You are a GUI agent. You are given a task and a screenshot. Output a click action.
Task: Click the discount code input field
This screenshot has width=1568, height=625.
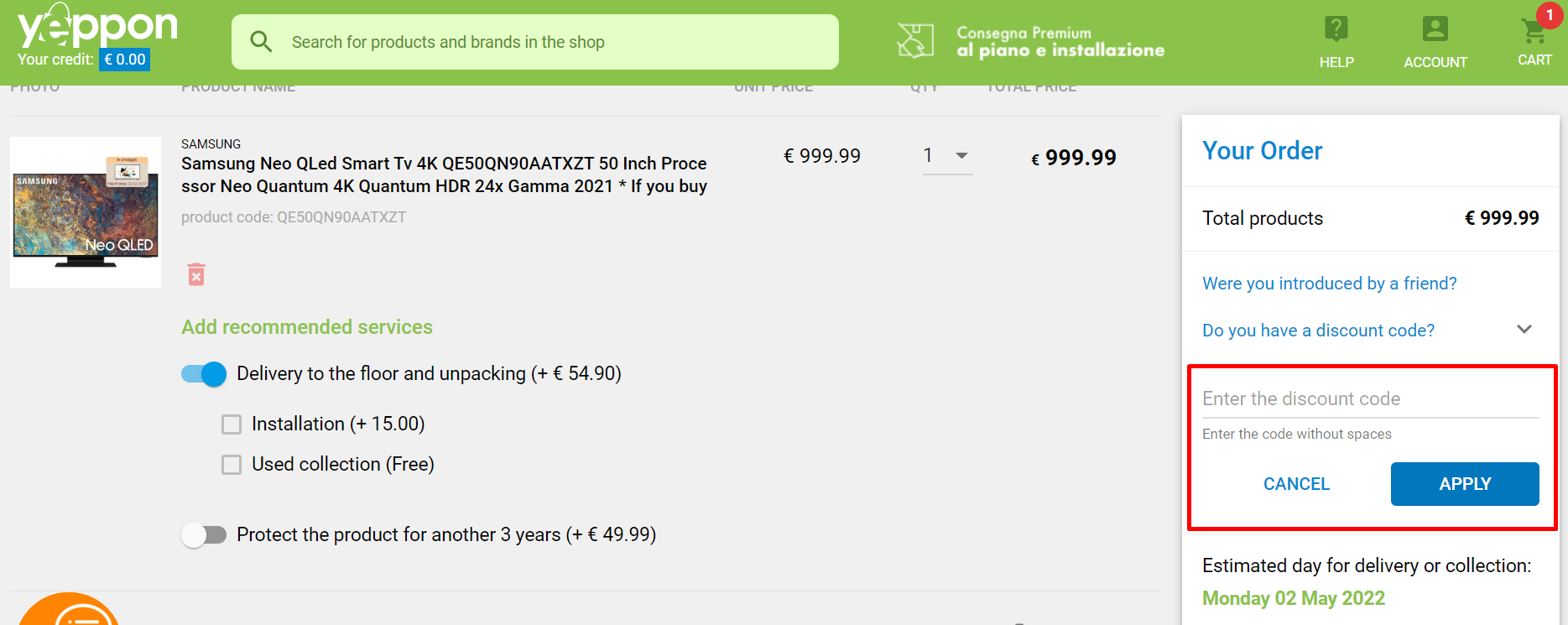tap(1371, 399)
